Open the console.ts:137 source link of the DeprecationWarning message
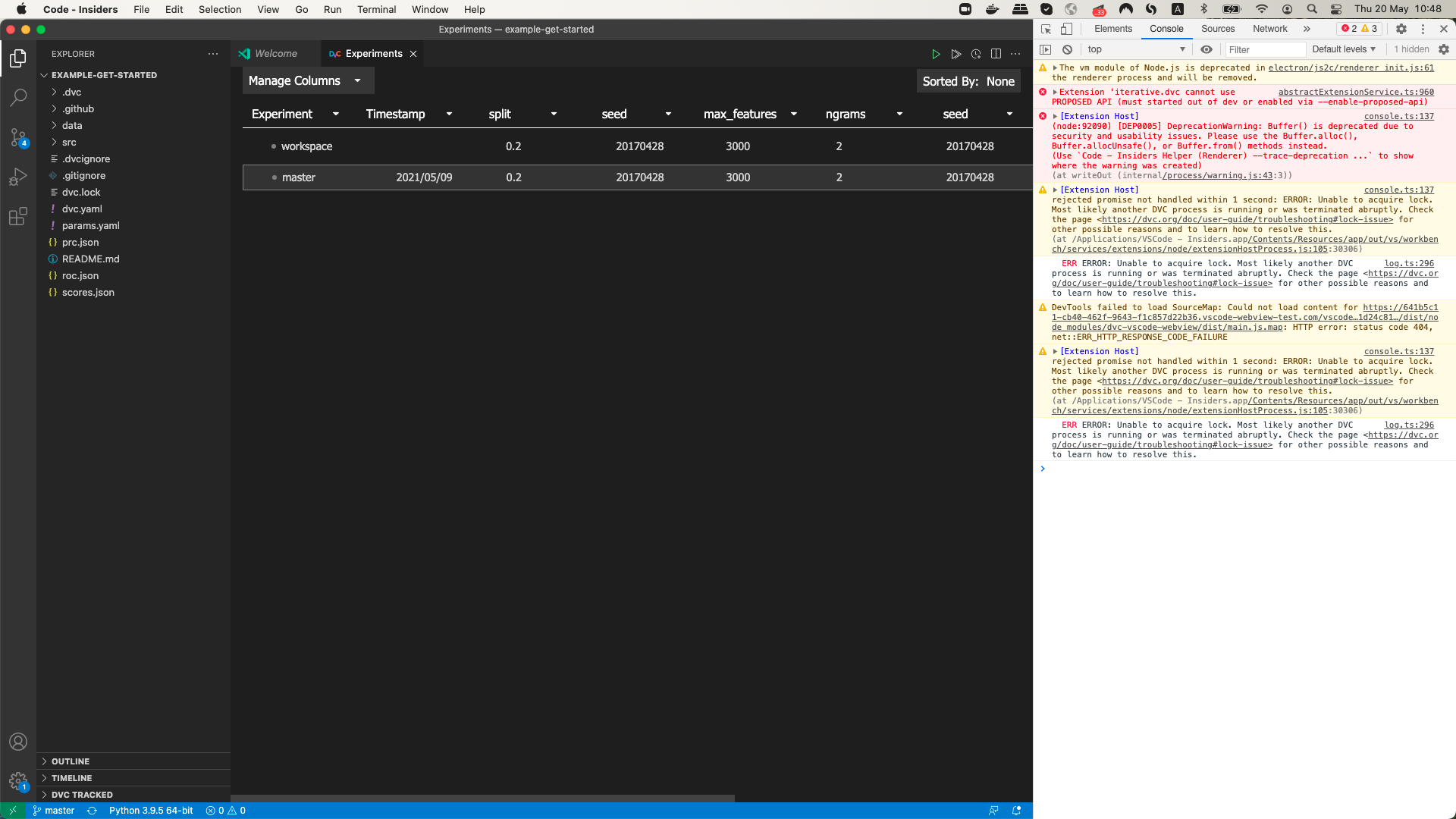The image size is (1456, 819). (1398, 116)
